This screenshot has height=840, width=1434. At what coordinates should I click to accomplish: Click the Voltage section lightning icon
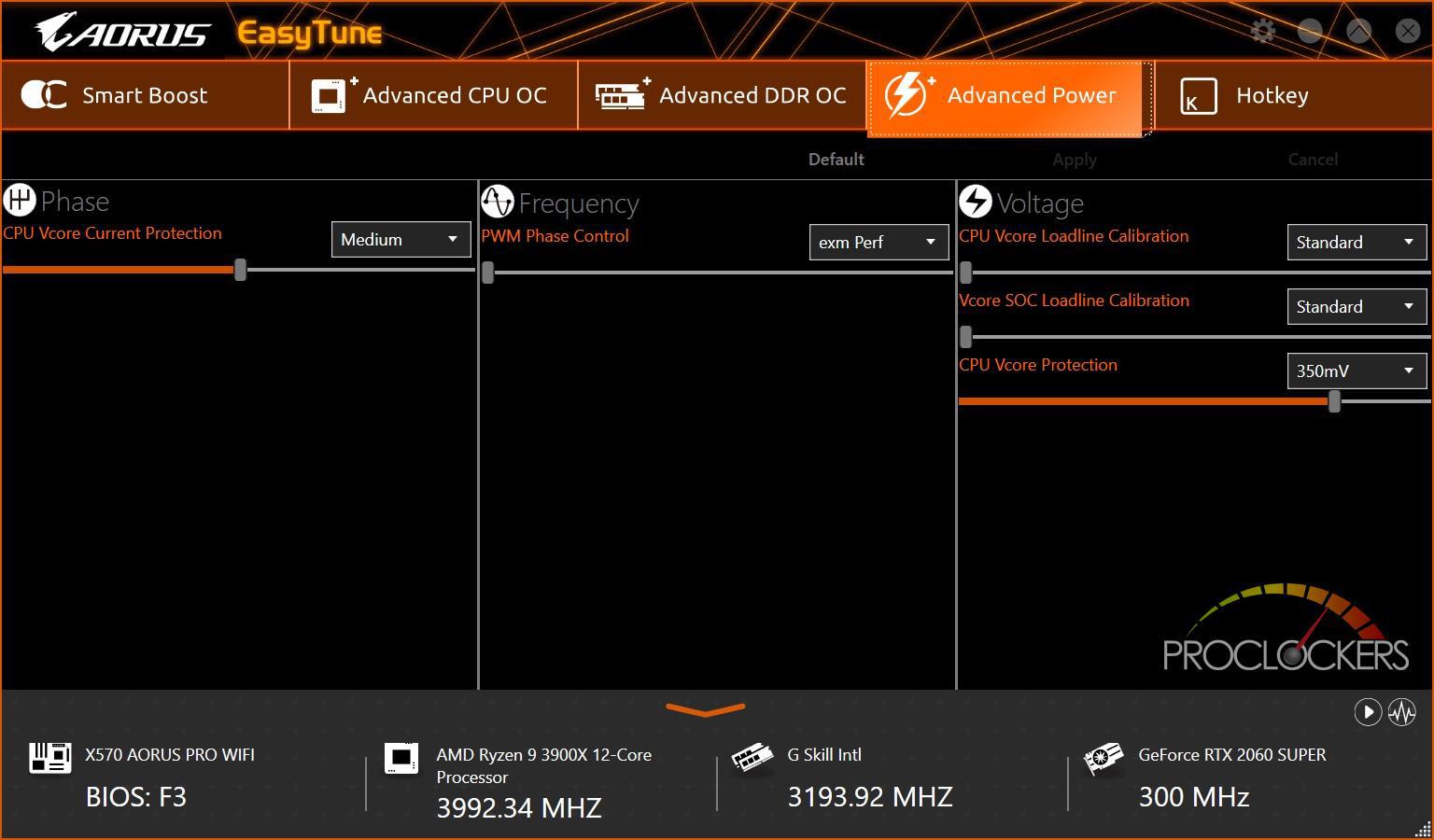tap(976, 201)
